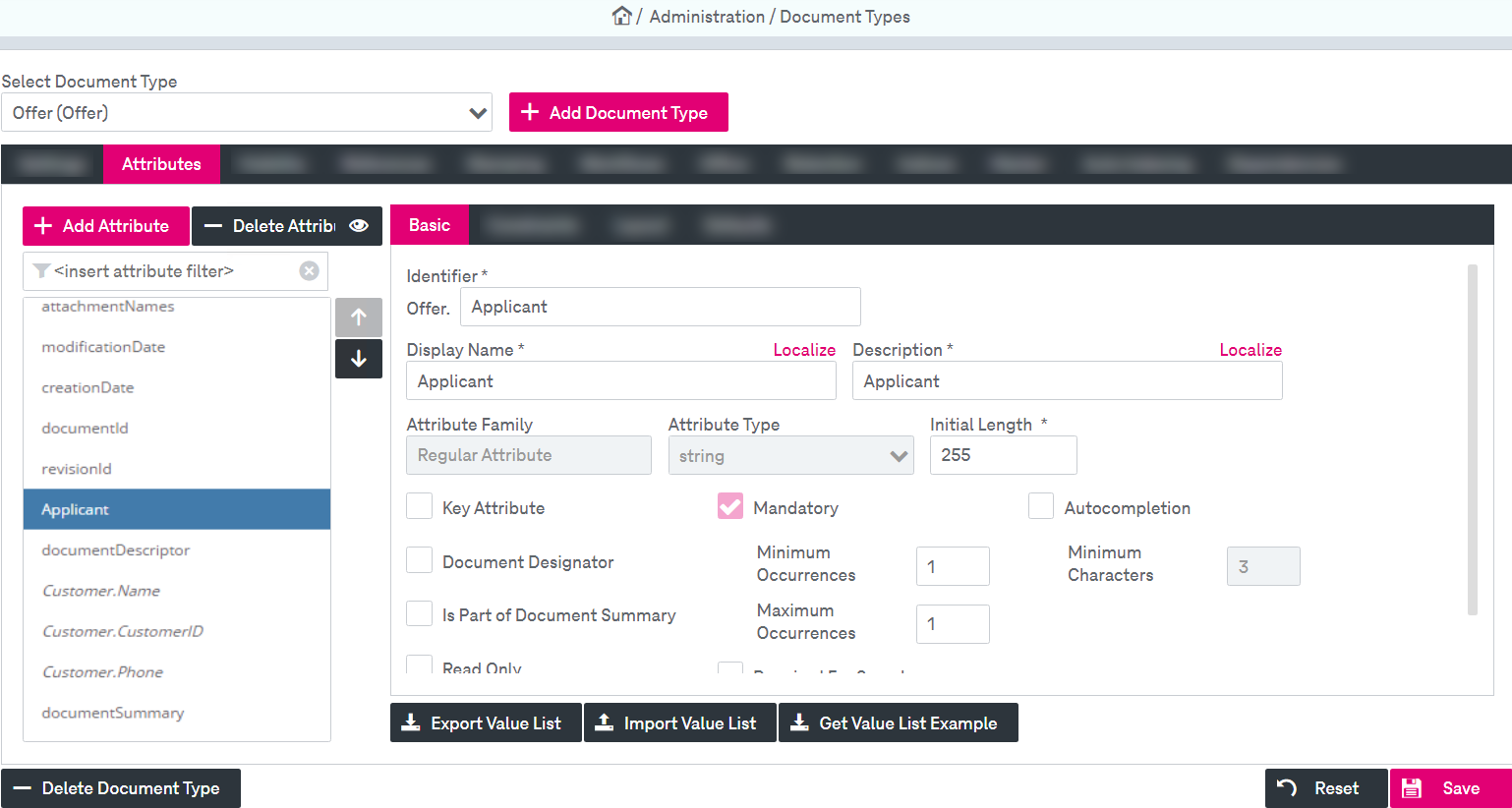Select the Basic tab

430,225
